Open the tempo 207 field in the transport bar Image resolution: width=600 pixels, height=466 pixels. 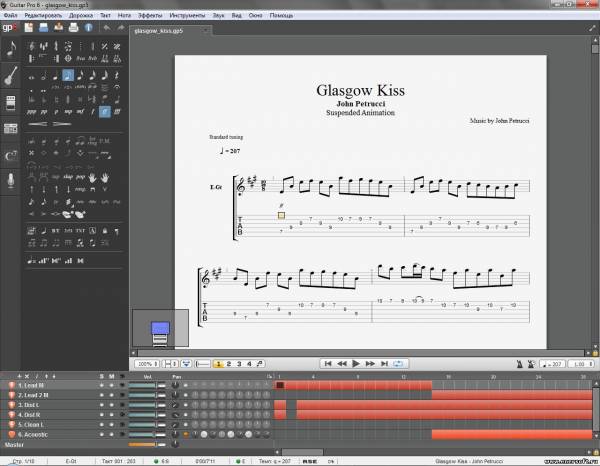coord(551,364)
